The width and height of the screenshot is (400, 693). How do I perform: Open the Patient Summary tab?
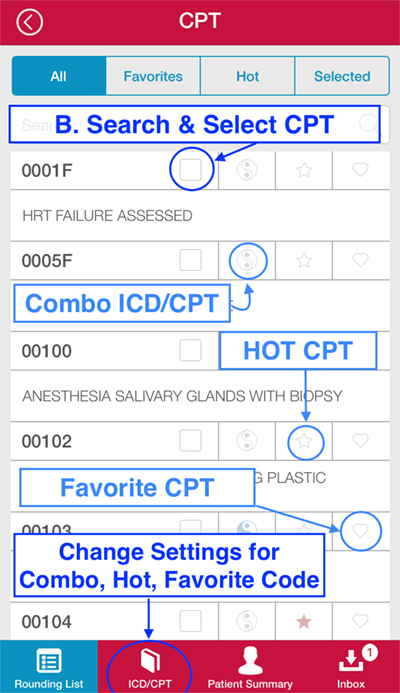click(x=250, y=666)
